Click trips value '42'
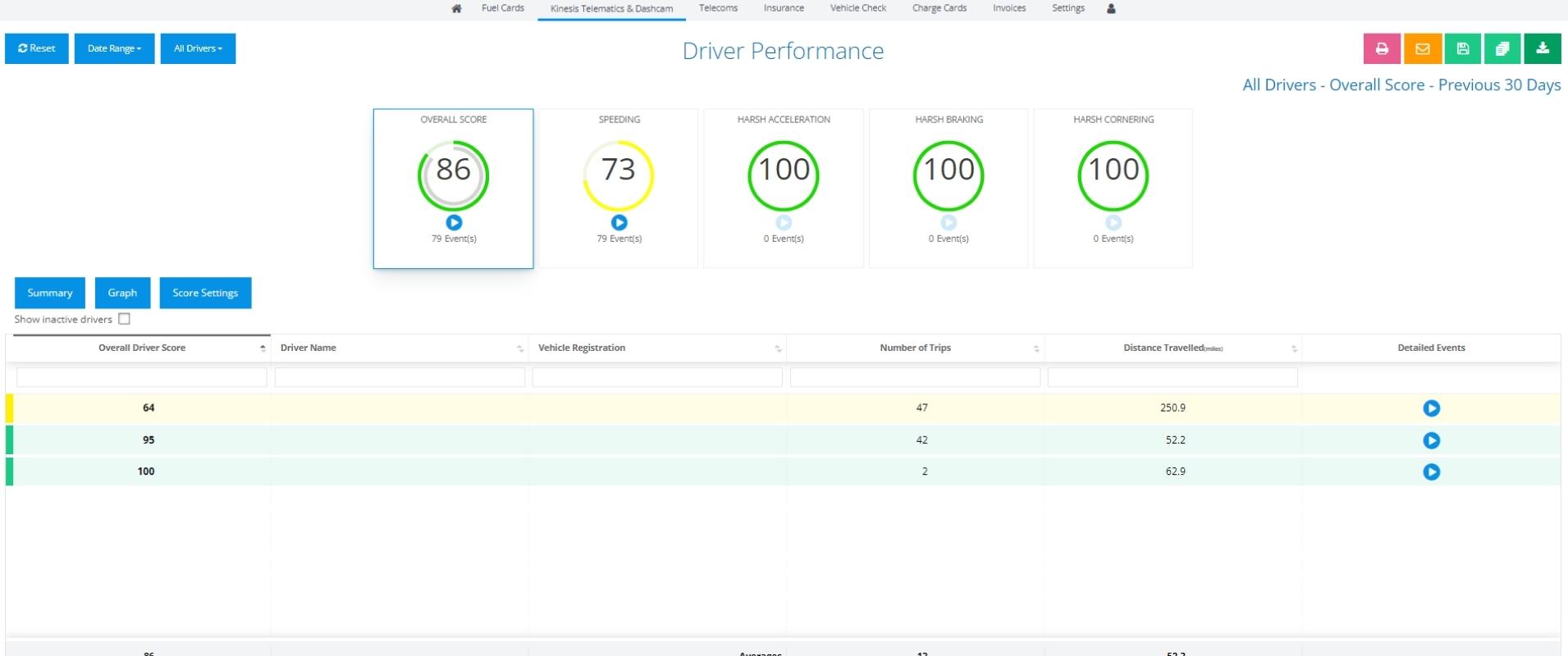This screenshot has height=656, width=1568. pos(922,440)
